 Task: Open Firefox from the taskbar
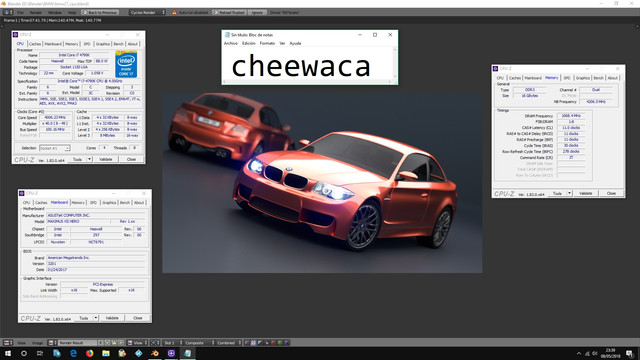point(89,353)
